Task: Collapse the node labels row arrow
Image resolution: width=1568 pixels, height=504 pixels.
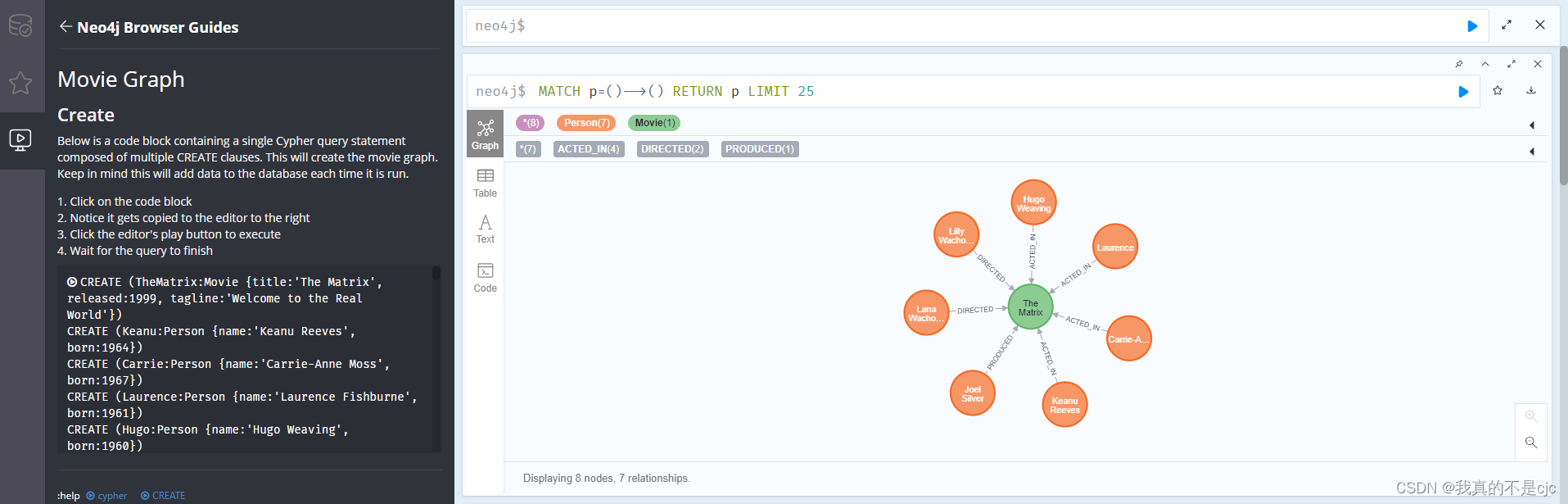Action: point(1531,125)
